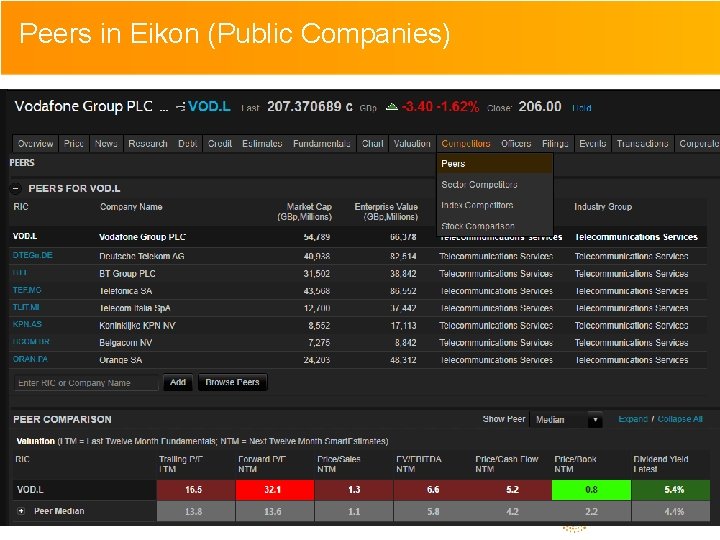
Task: Switch to the Events tab
Action: [x=592, y=144]
